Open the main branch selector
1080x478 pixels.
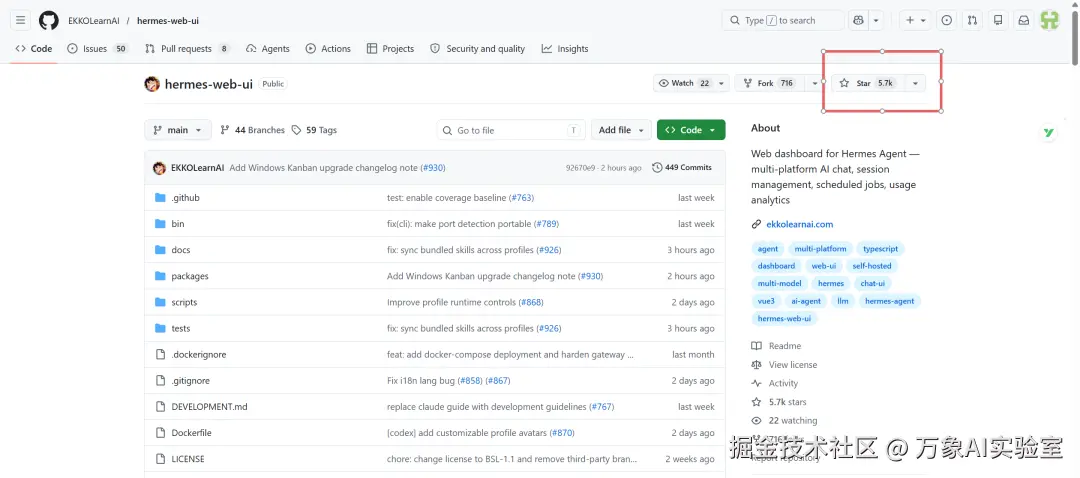pyautogui.click(x=178, y=130)
